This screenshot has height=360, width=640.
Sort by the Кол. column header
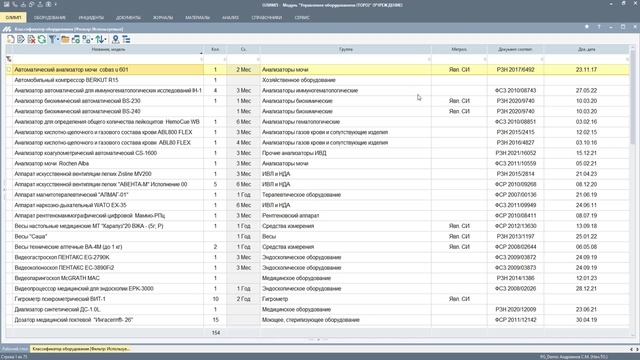coord(215,49)
